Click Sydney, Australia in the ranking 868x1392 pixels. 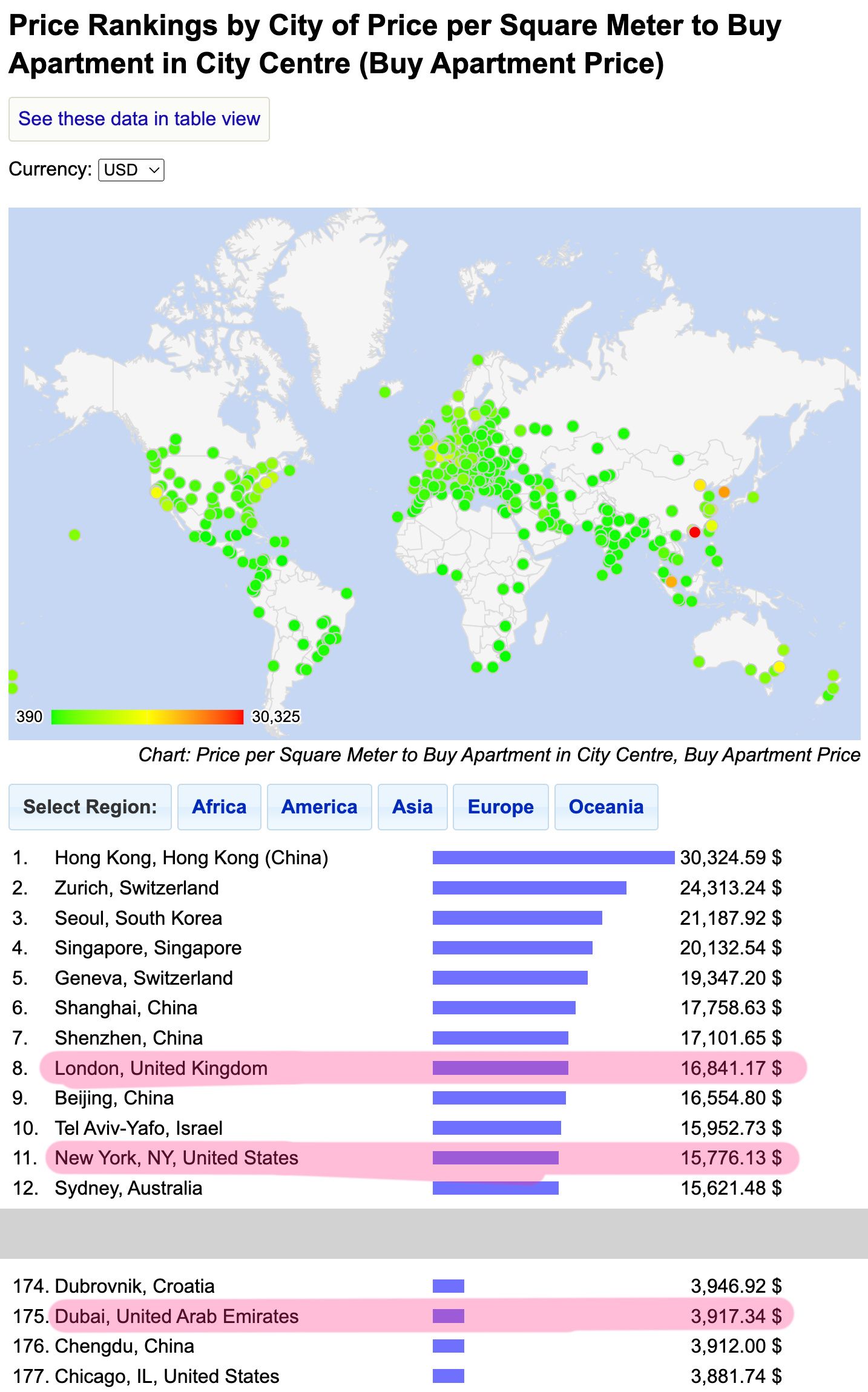[x=128, y=1188]
